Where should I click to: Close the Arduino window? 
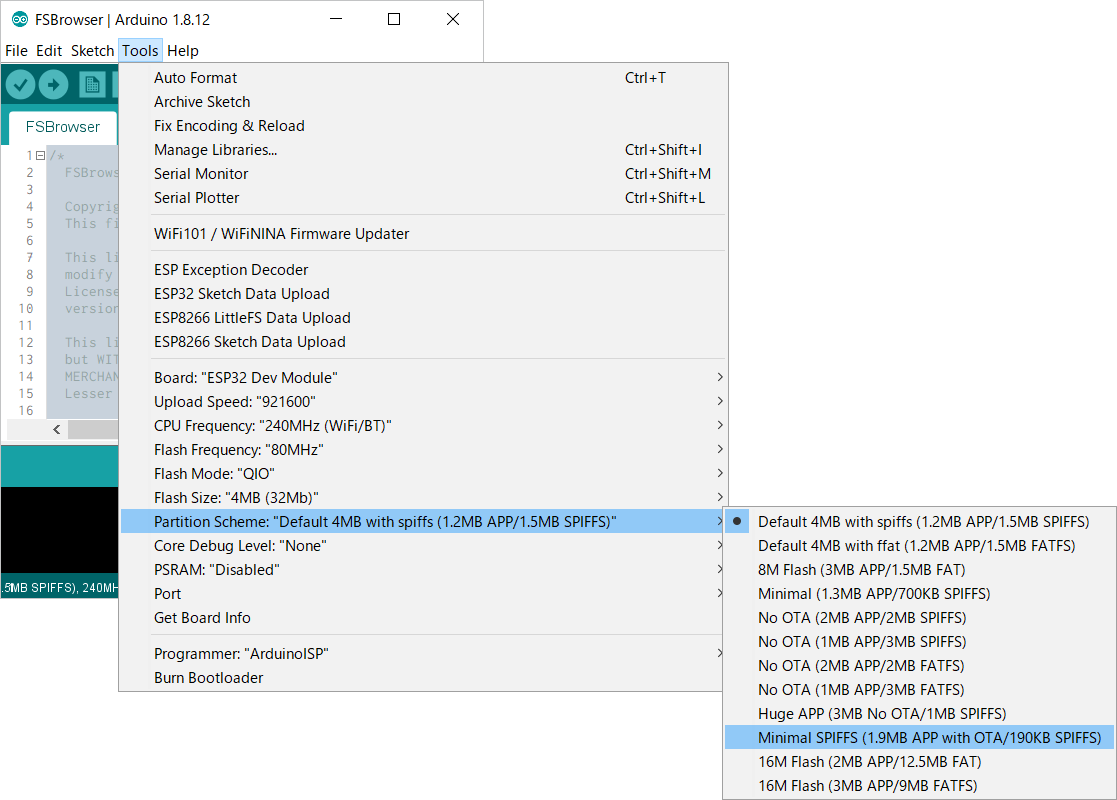[x=453, y=19]
